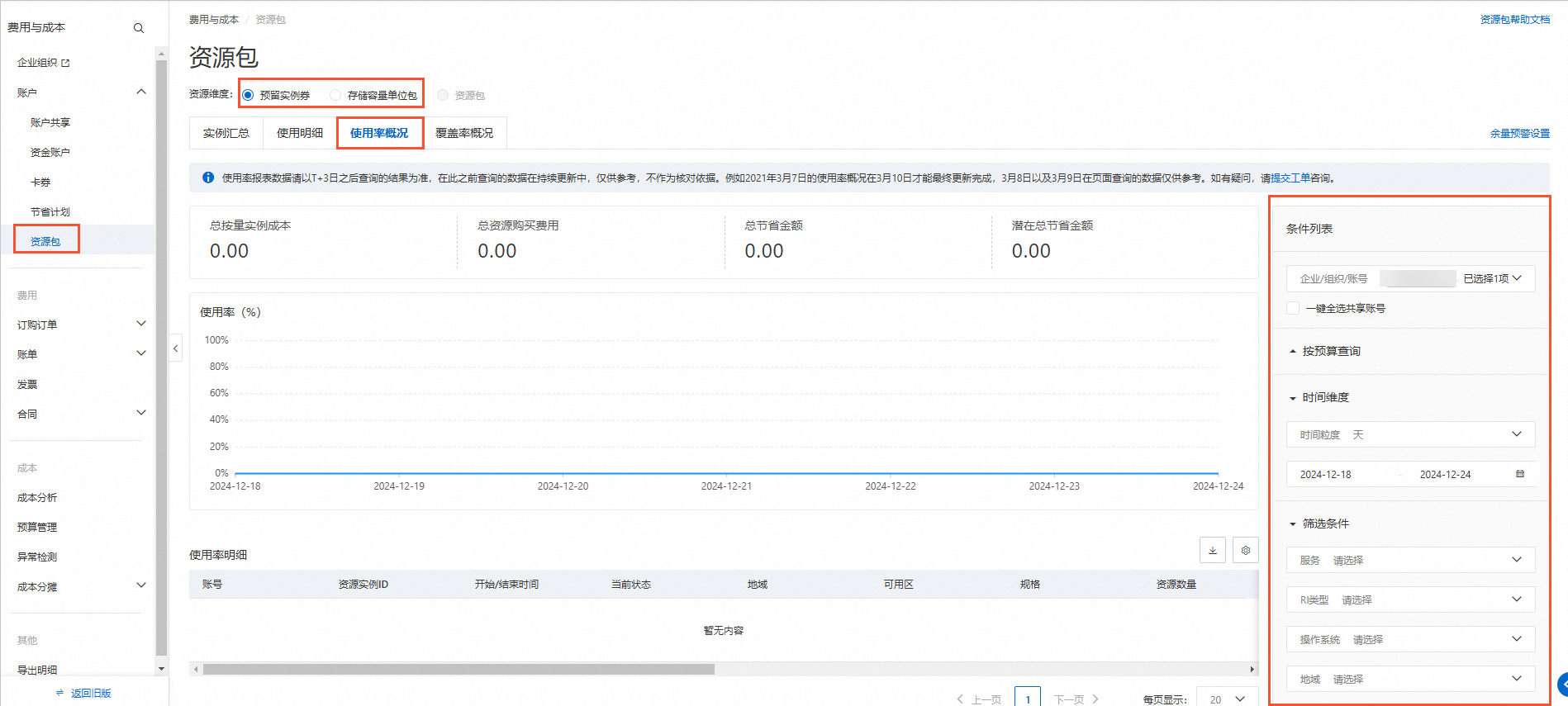
Task: Open 资金账户 in the sidebar
Action: [x=50, y=152]
